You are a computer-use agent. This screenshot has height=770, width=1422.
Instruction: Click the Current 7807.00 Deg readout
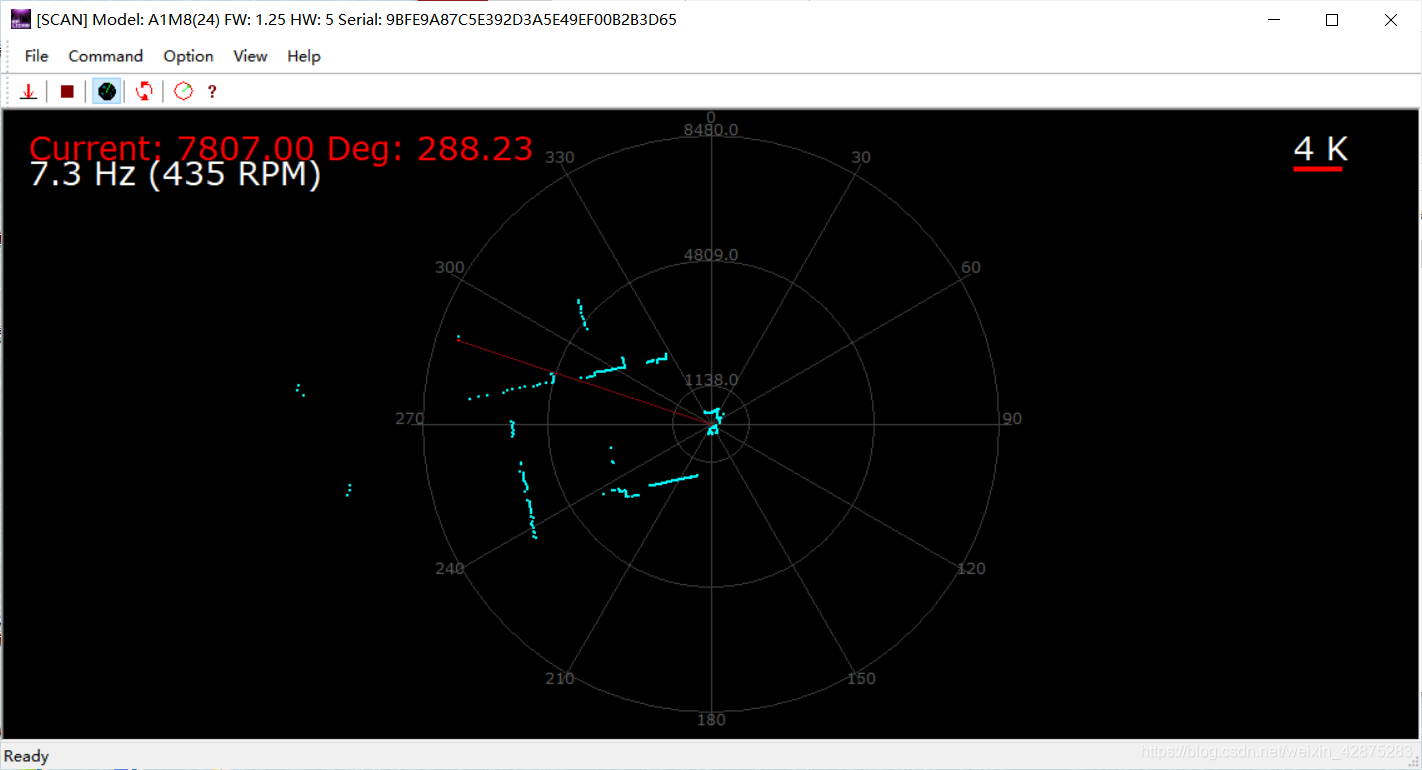[281, 148]
